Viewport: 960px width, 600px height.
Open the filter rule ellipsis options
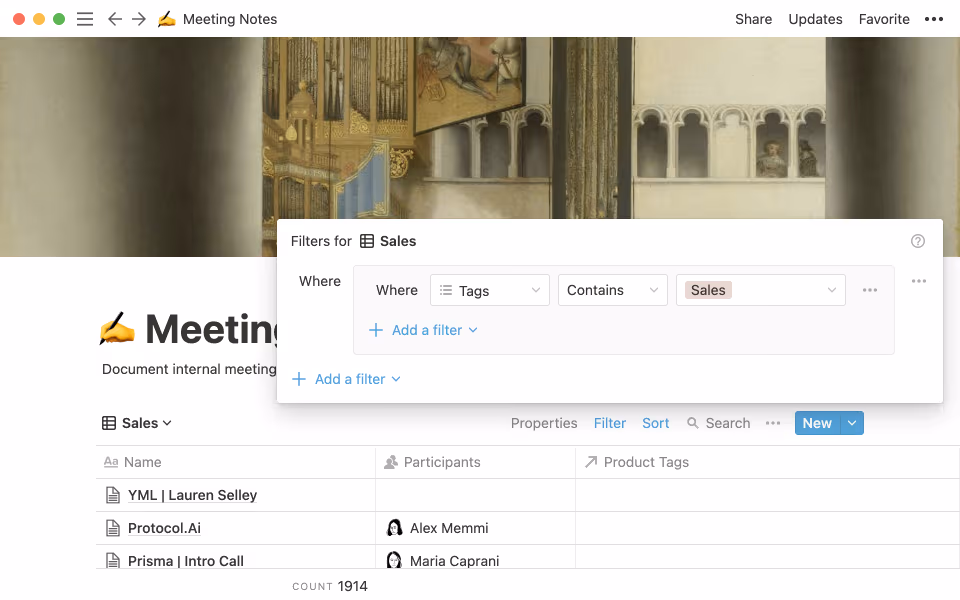pyautogui.click(x=869, y=289)
